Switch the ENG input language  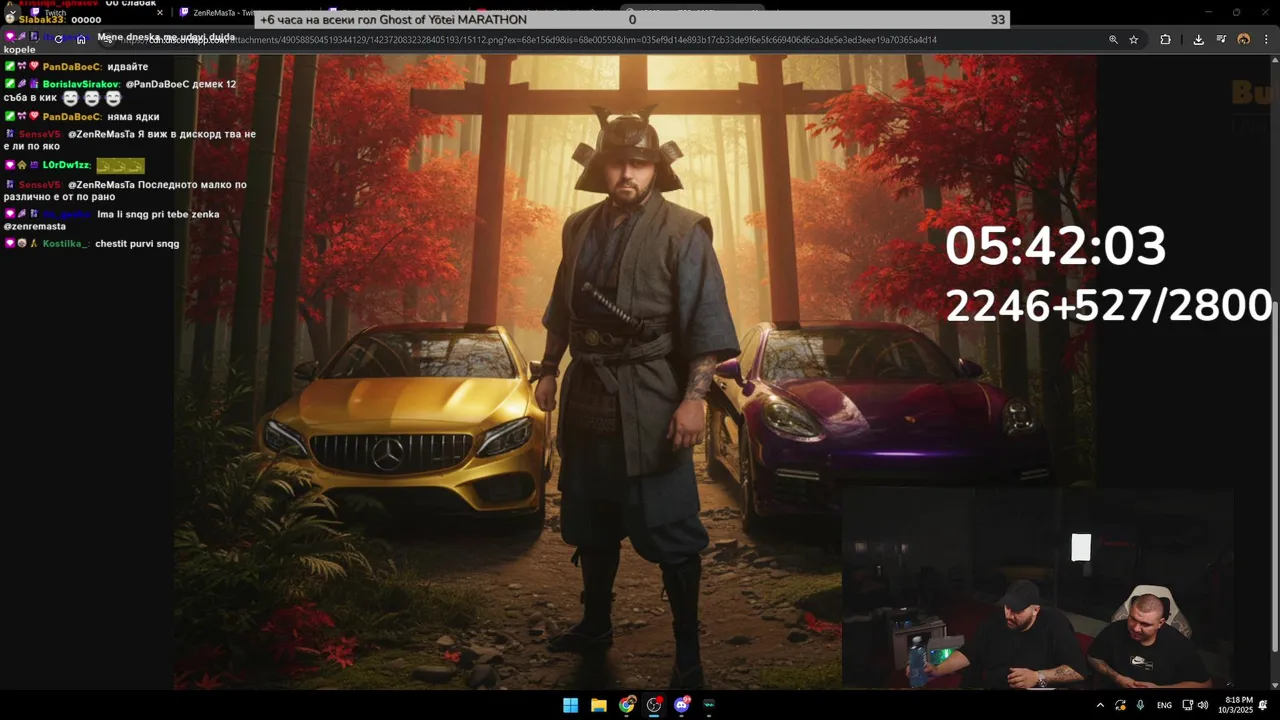click(1164, 705)
